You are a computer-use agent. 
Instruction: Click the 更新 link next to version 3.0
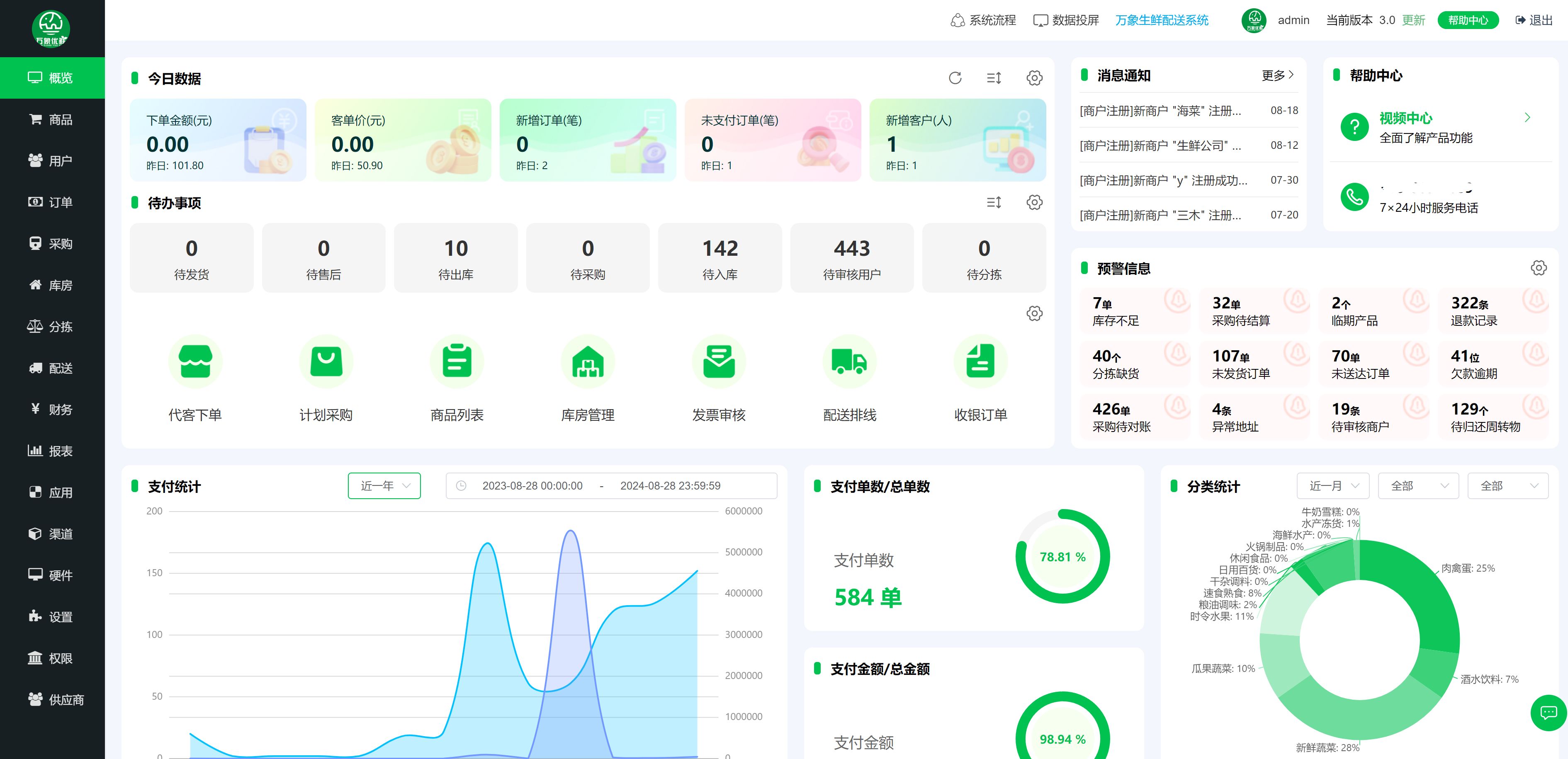(x=1413, y=19)
